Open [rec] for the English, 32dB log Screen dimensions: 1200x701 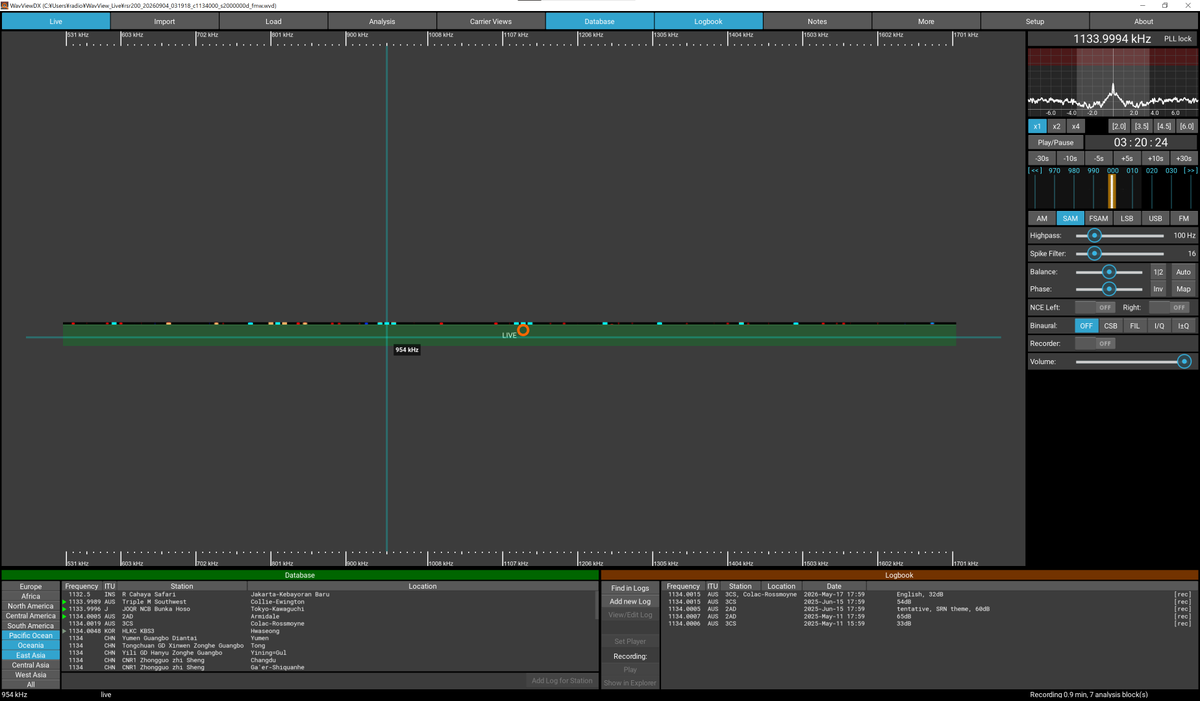click(x=1182, y=594)
